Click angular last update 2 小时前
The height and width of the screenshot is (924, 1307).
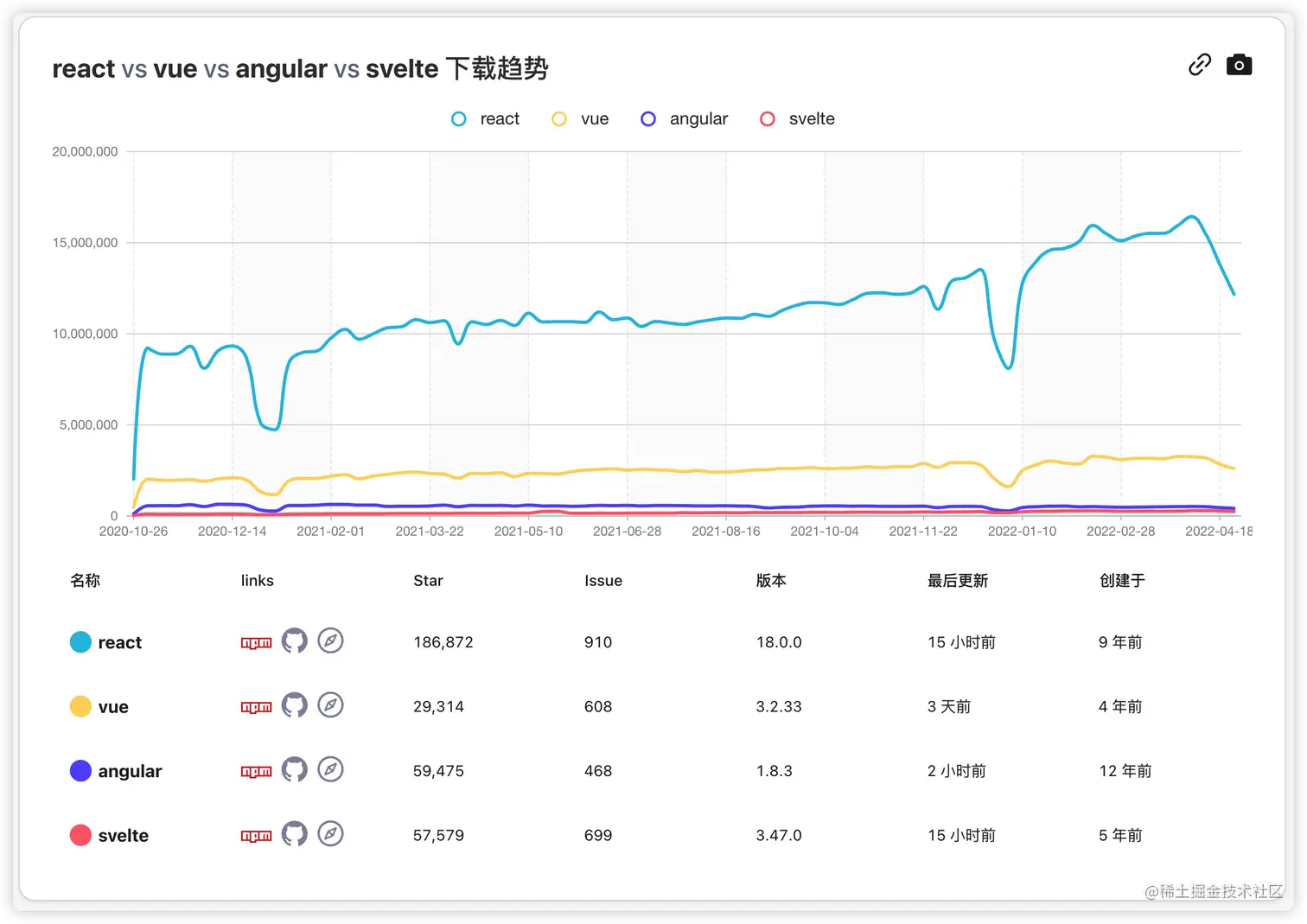[957, 771]
